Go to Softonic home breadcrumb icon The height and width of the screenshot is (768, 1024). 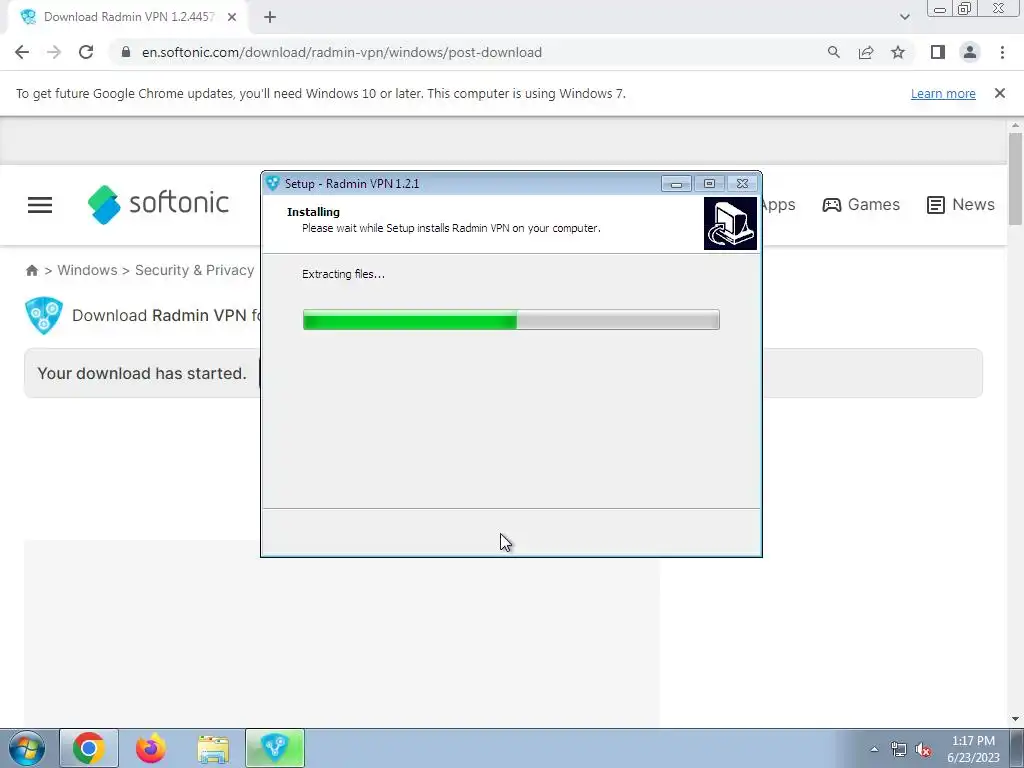[x=31, y=270]
